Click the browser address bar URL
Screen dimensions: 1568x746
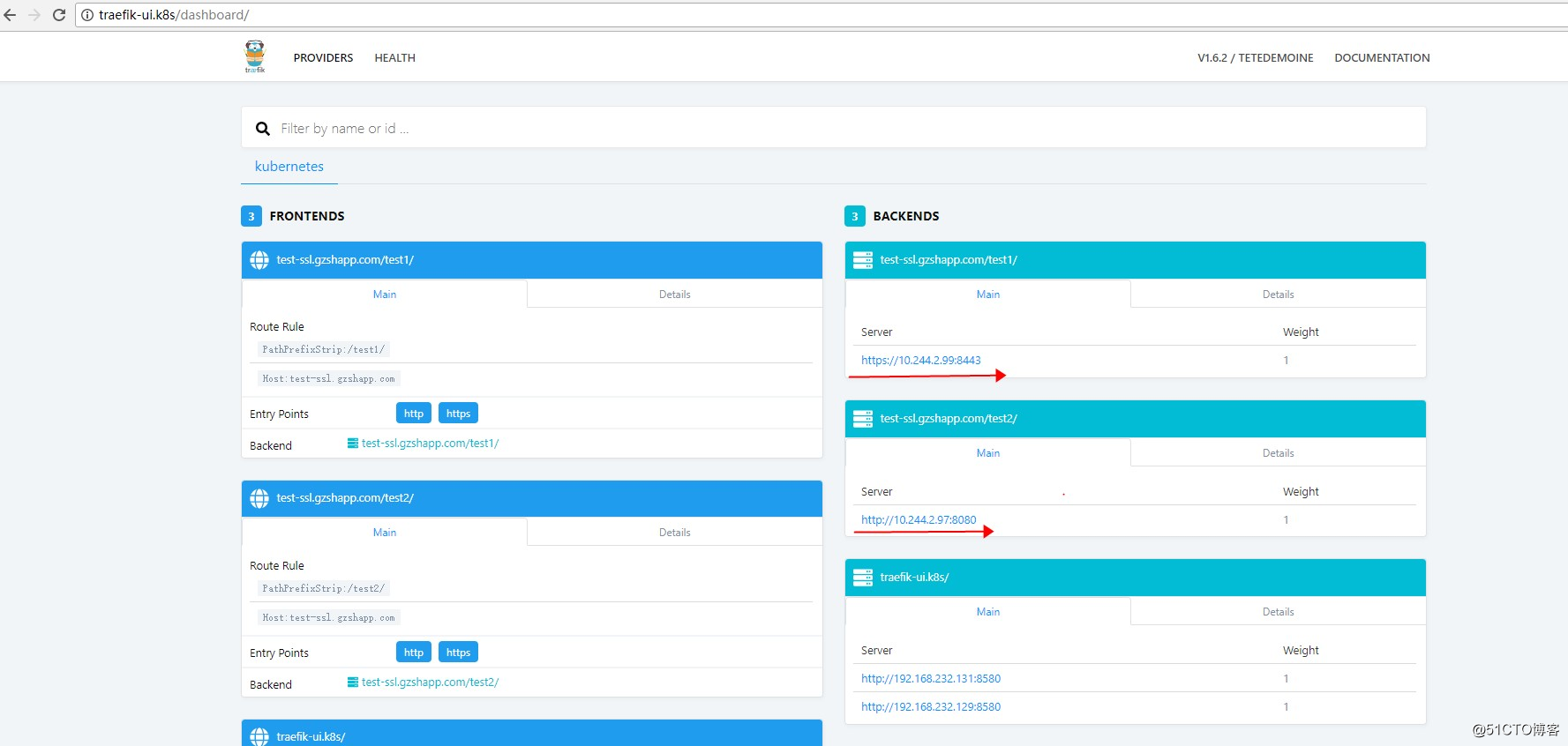coord(174,15)
